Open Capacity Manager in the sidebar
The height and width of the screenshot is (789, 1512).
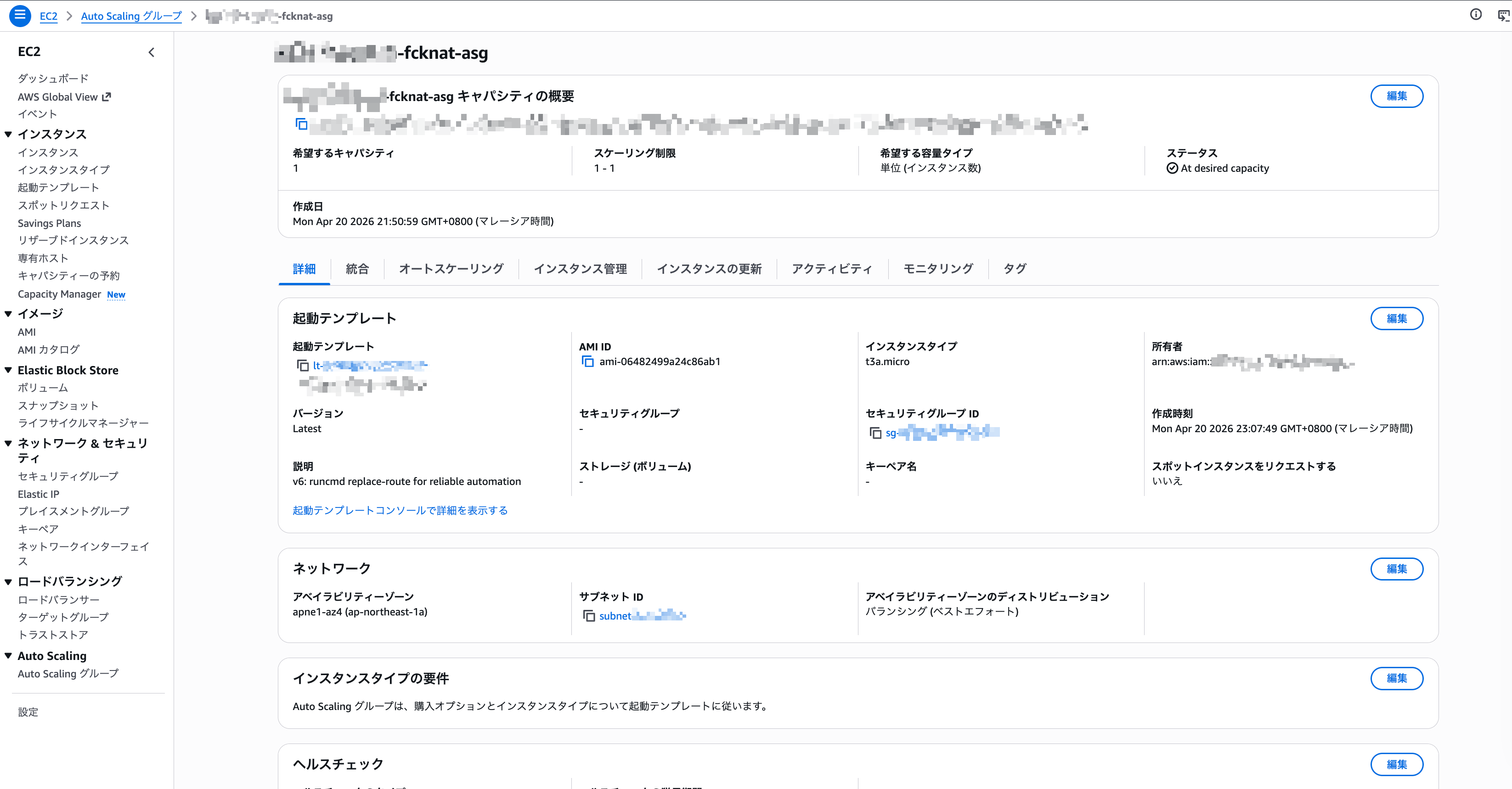(59, 294)
